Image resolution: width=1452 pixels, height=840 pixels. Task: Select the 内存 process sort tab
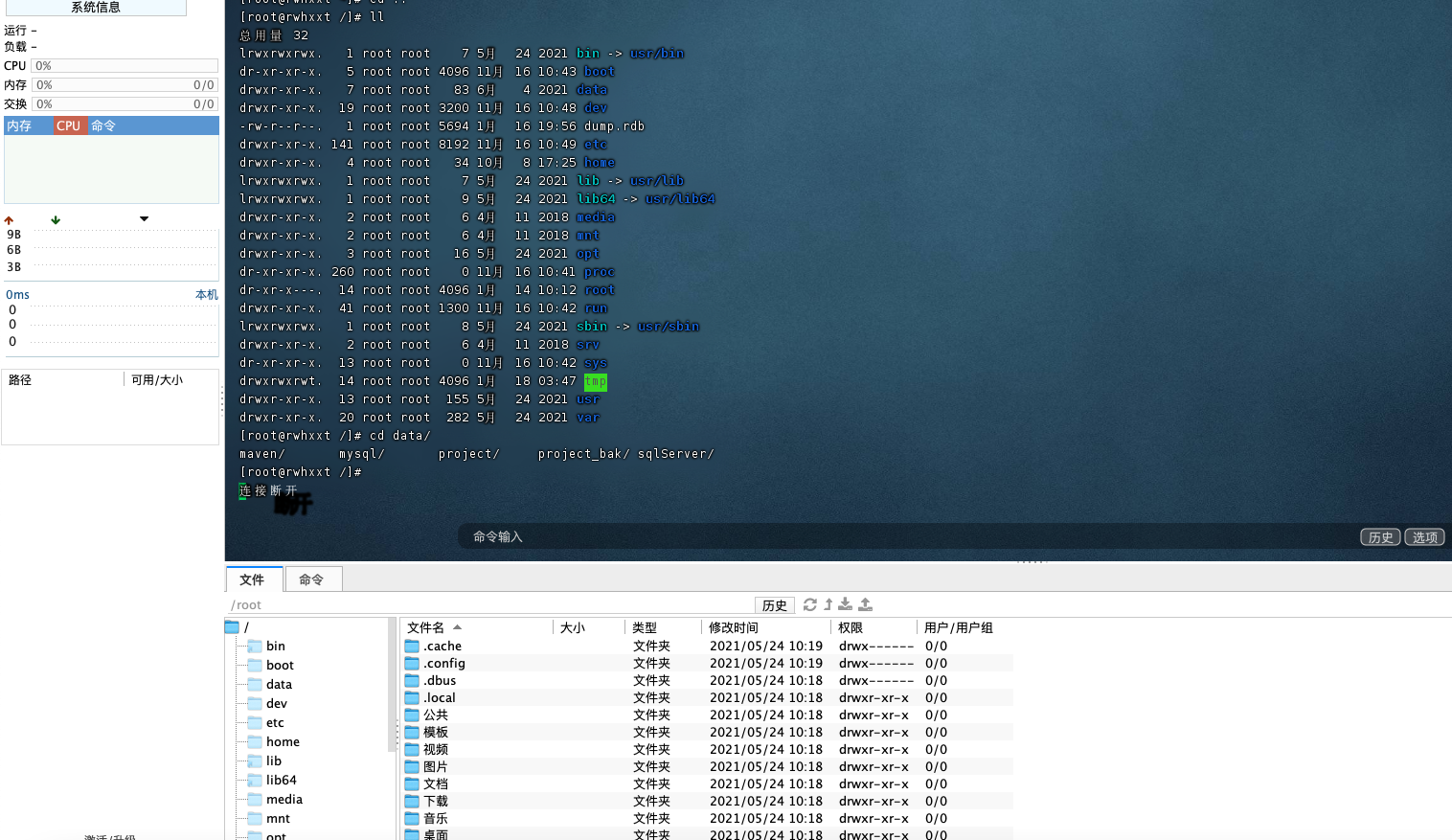28,125
